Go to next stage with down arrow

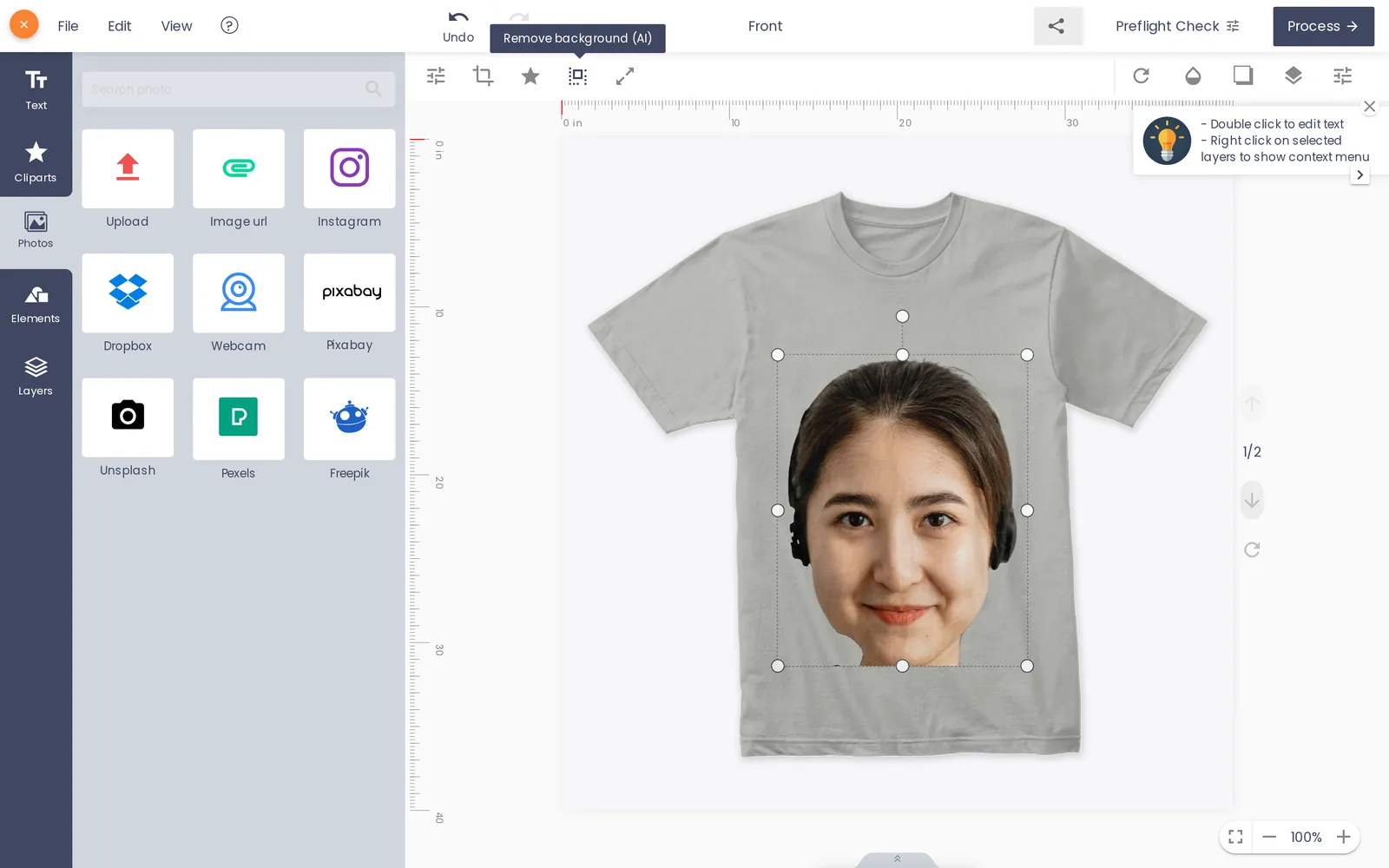point(1252,501)
